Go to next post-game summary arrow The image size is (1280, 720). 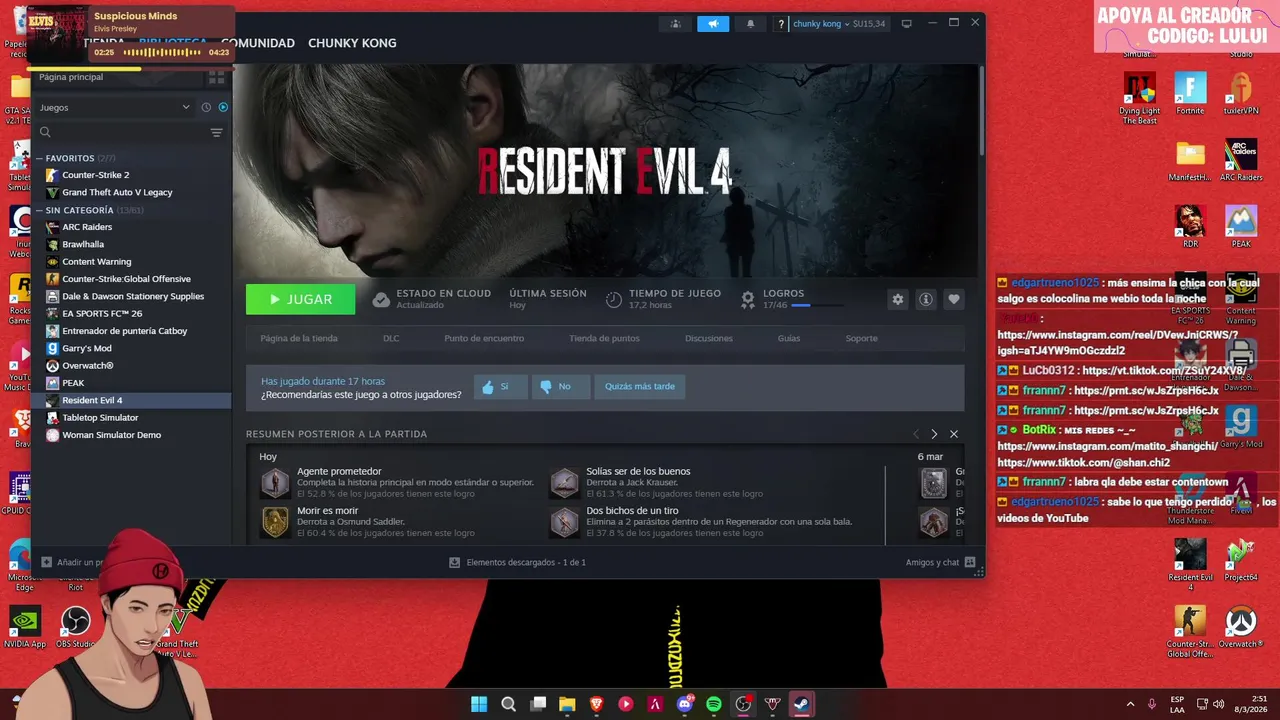coord(934,434)
